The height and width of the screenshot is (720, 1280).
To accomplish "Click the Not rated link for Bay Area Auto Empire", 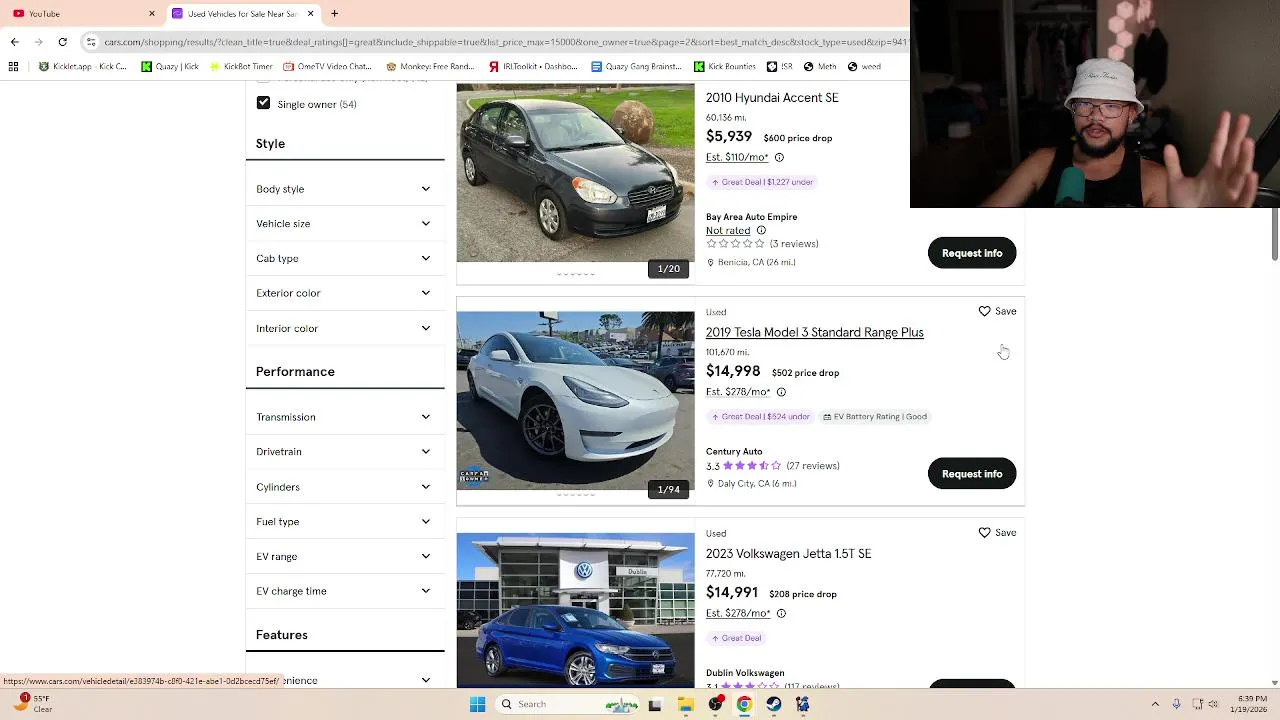I will [x=728, y=231].
